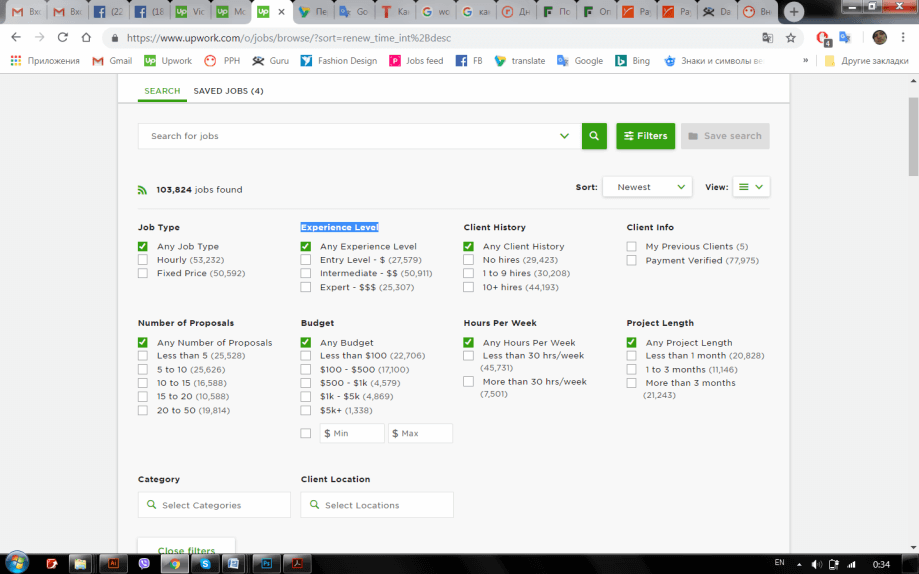Check Less than 5 proposals box
Image resolution: width=919 pixels, height=574 pixels.
(143, 356)
